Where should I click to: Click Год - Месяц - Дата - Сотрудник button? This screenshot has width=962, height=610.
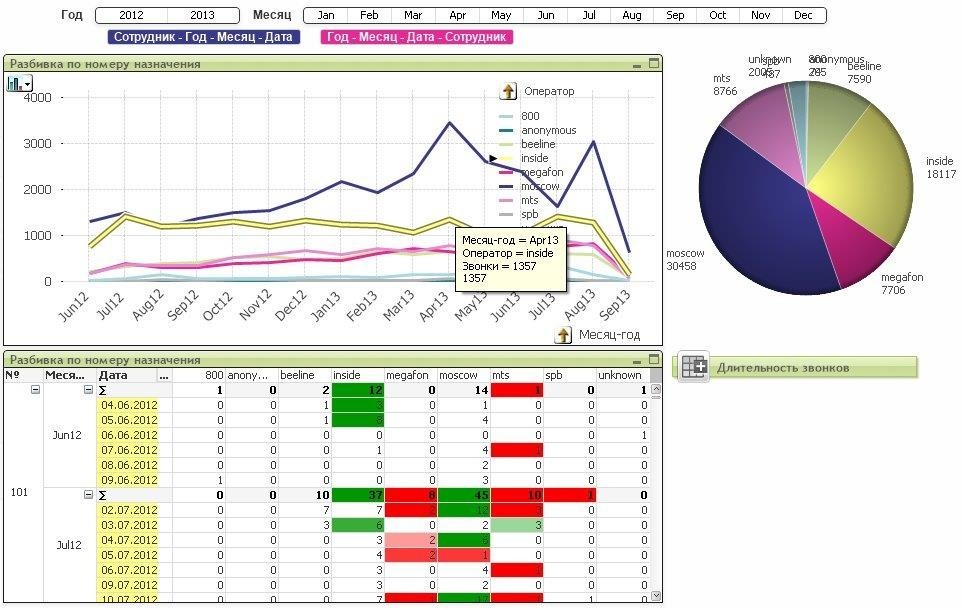pos(416,37)
